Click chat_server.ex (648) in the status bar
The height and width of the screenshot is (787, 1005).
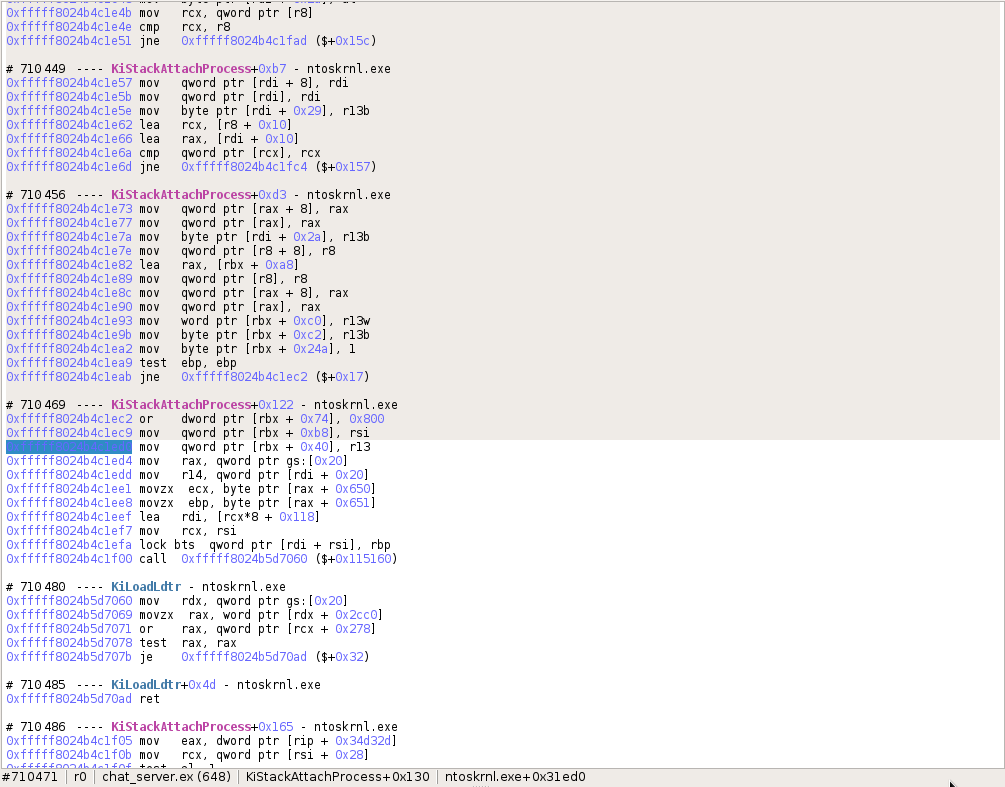click(x=163, y=776)
